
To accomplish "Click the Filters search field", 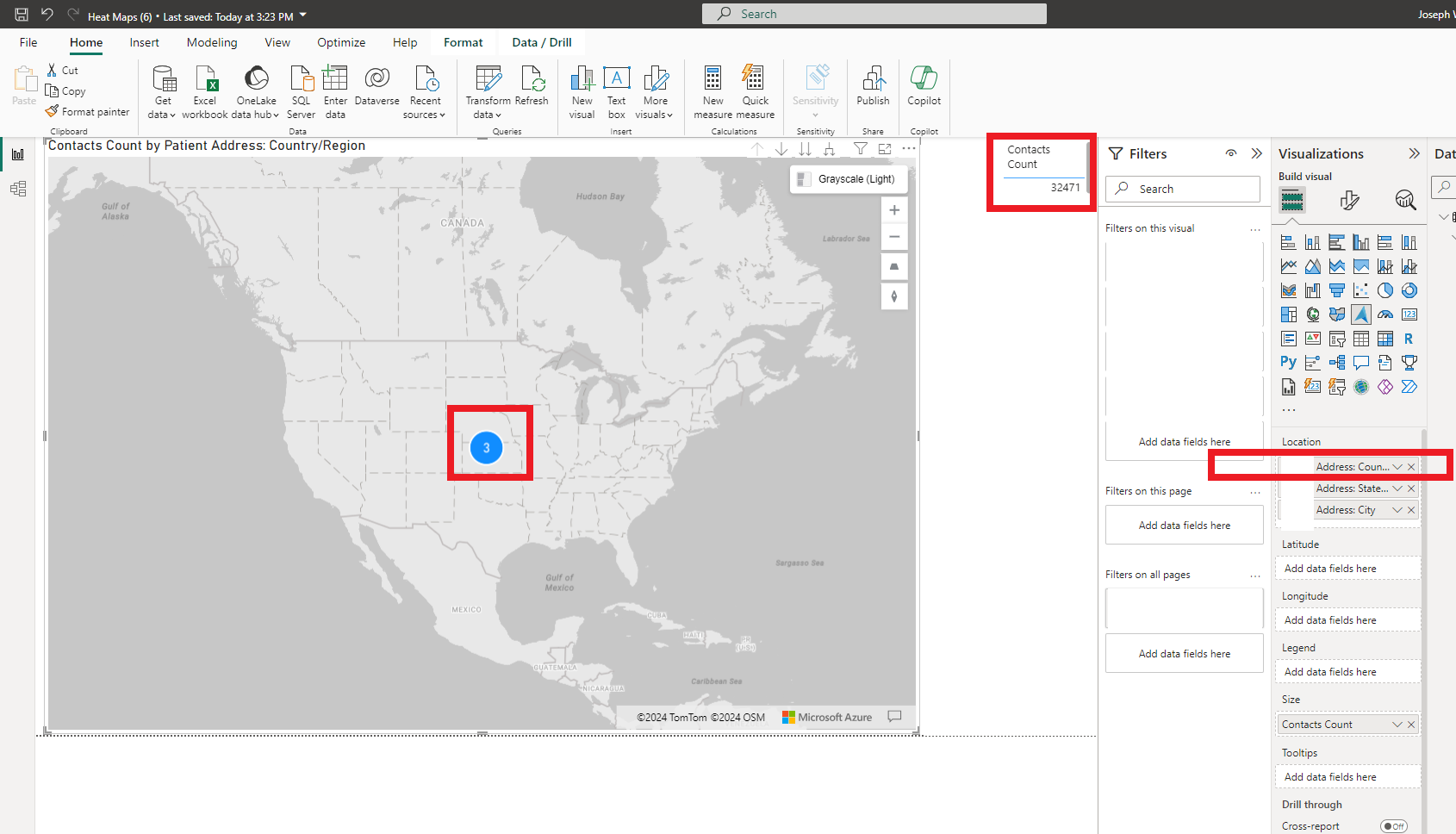I will pyautogui.click(x=1184, y=189).
